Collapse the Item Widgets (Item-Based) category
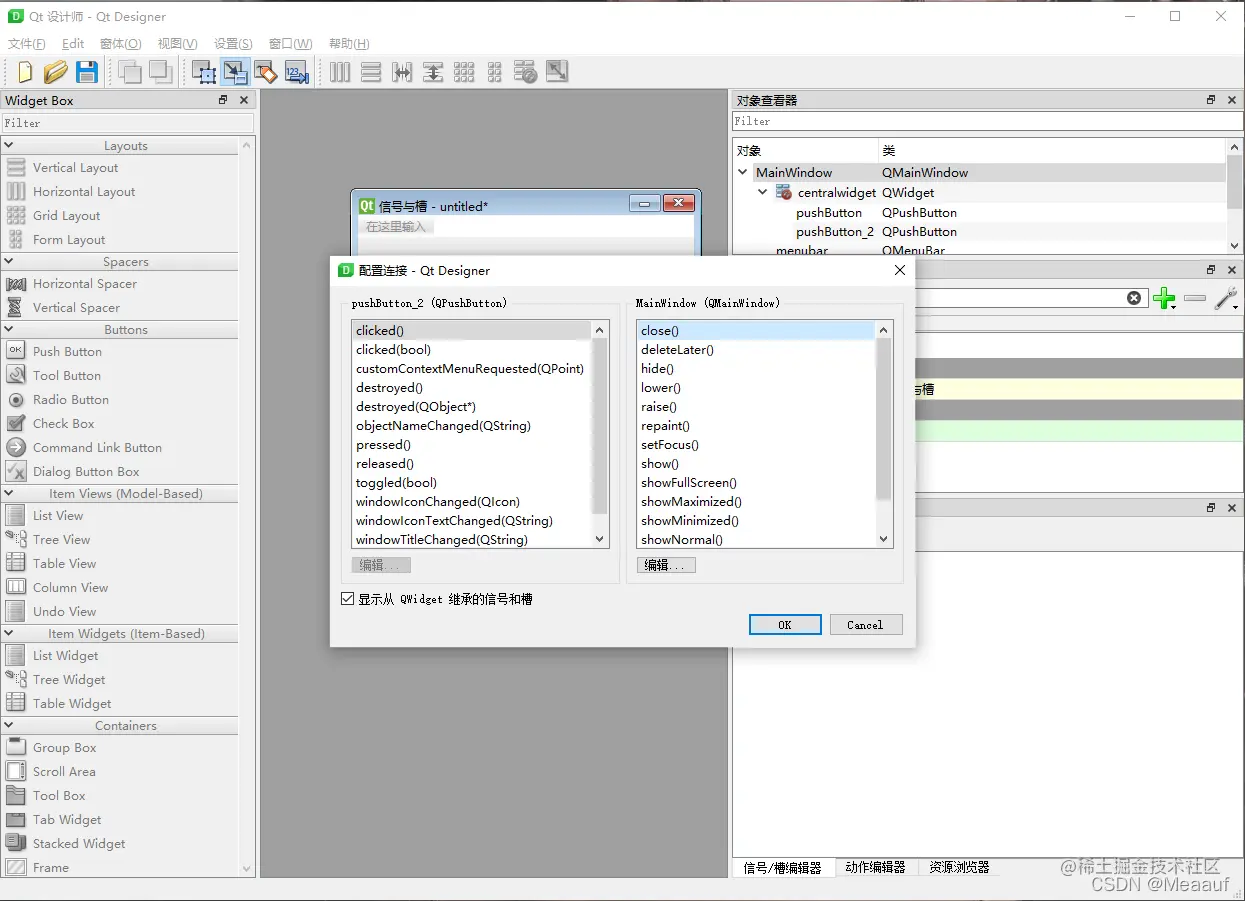The image size is (1245, 901). (x=9, y=634)
